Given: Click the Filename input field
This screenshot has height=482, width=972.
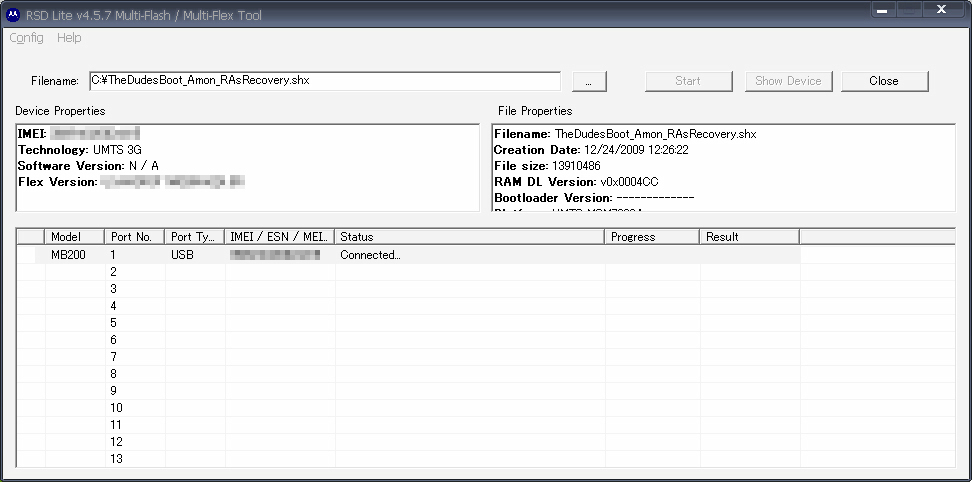Looking at the screenshot, I should pyautogui.click(x=325, y=81).
